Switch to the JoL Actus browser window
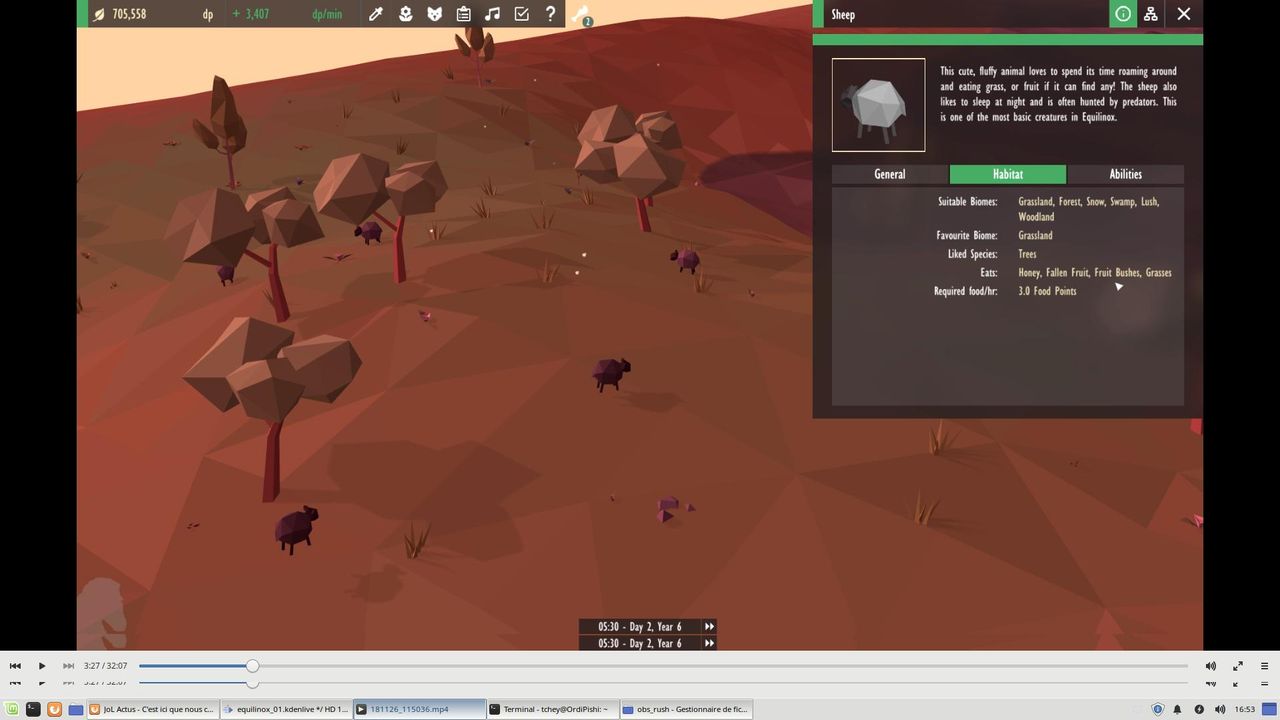Viewport: 1280px width, 720px height. (x=152, y=709)
